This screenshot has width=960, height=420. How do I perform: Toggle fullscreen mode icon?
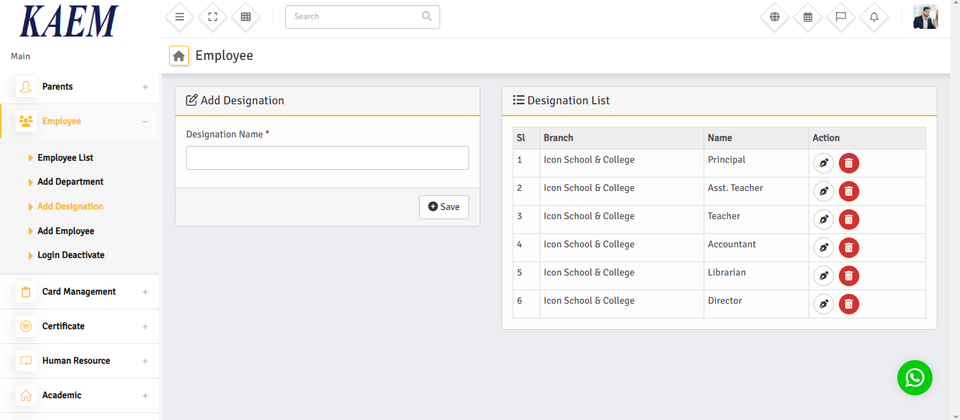pos(212,17)
